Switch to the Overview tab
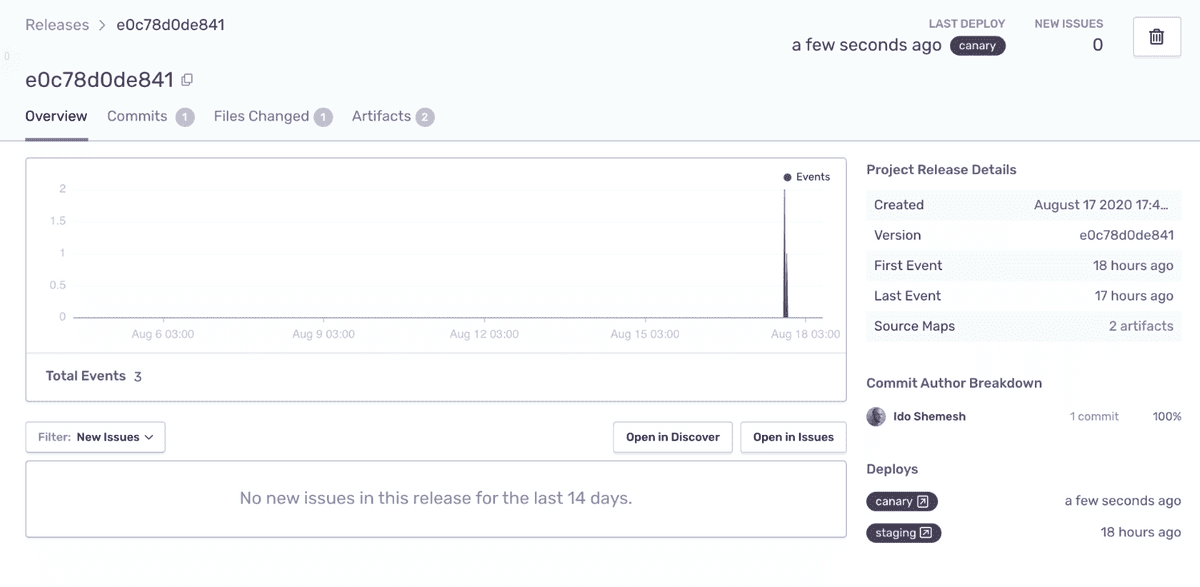The height and width of the screenshot is (587, 1200). pos(56,116)
